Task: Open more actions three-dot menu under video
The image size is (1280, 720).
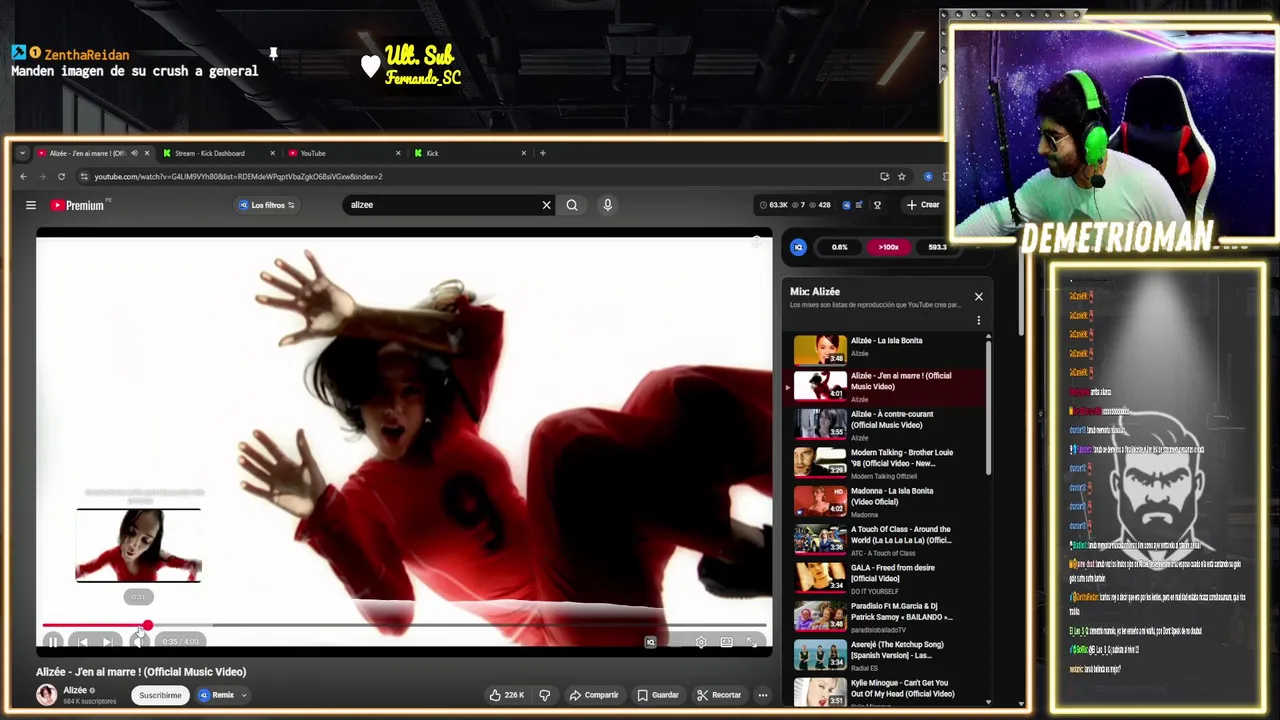Action: [x=762, y=695]
